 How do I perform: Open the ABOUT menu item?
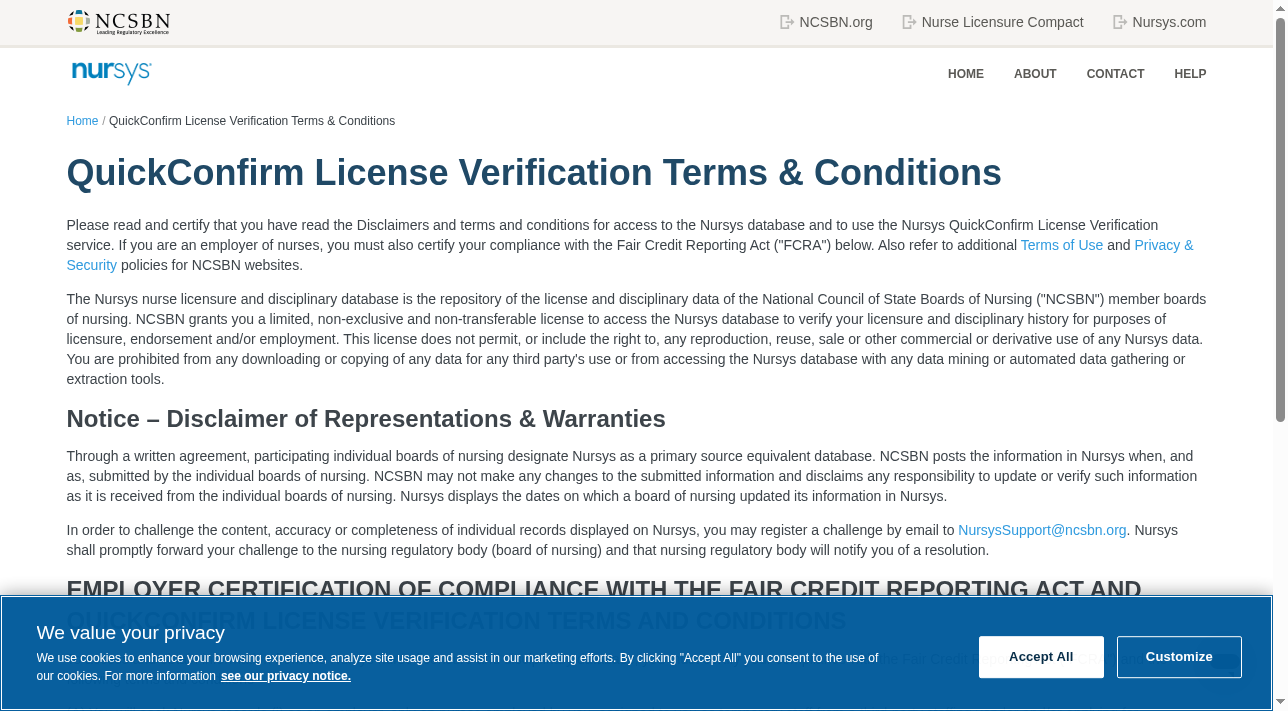click(1035, 74)
